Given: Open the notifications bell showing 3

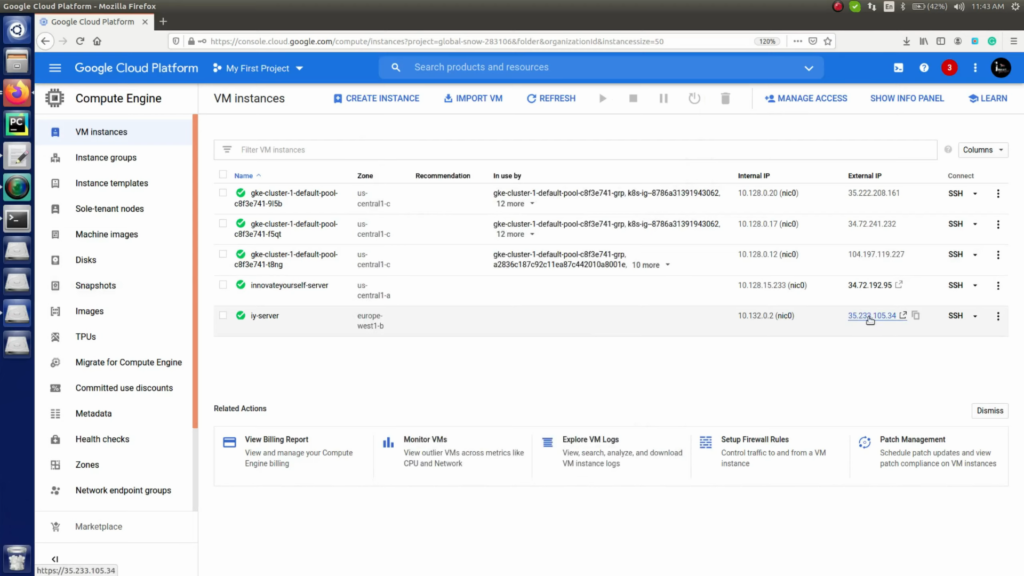Looking at the screenshot, I should pos(948,68).
